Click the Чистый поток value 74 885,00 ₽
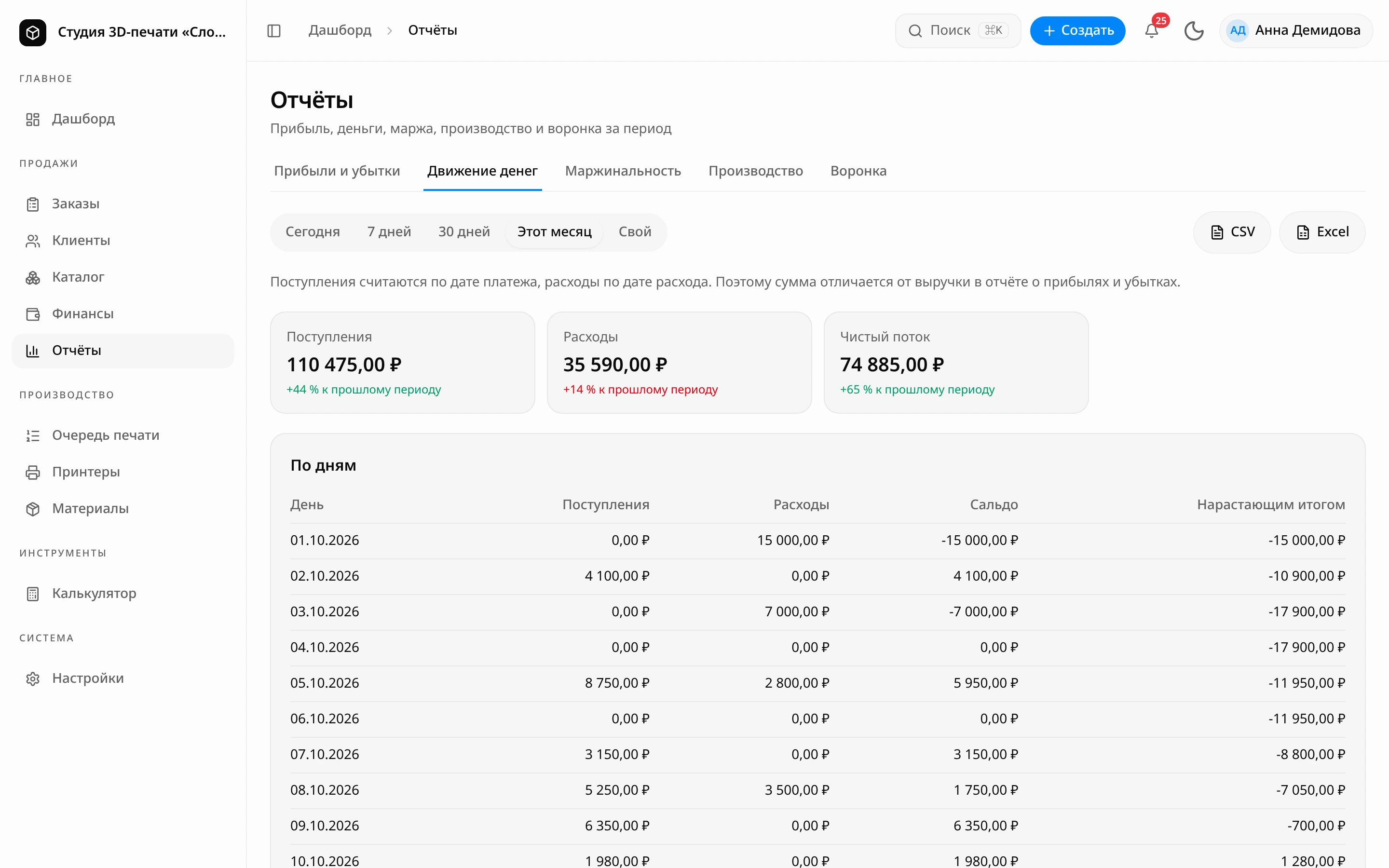 pyautogui.click(x=891, y=365)
